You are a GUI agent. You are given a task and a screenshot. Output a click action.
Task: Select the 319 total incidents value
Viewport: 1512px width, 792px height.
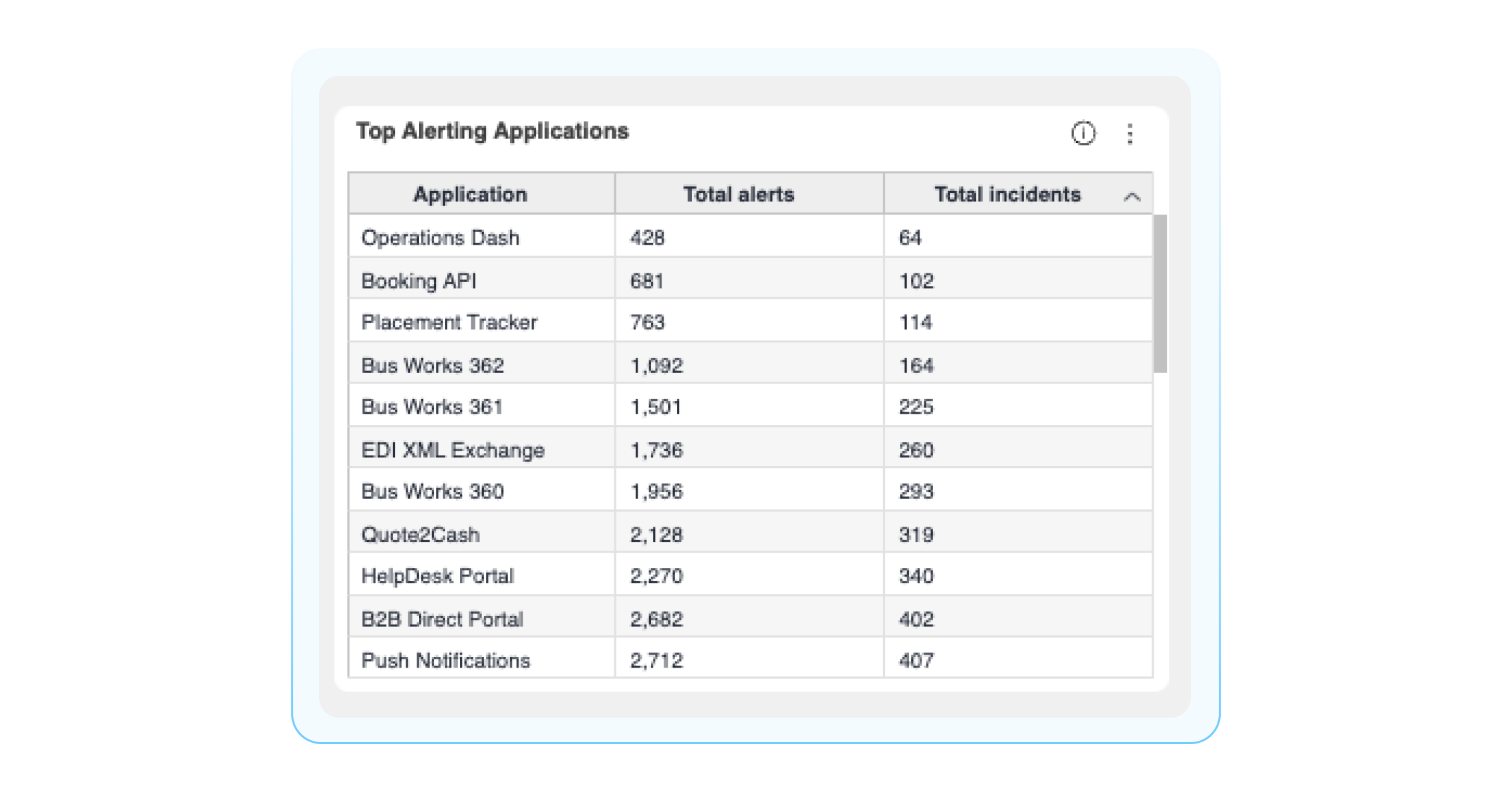pos(916,535)
